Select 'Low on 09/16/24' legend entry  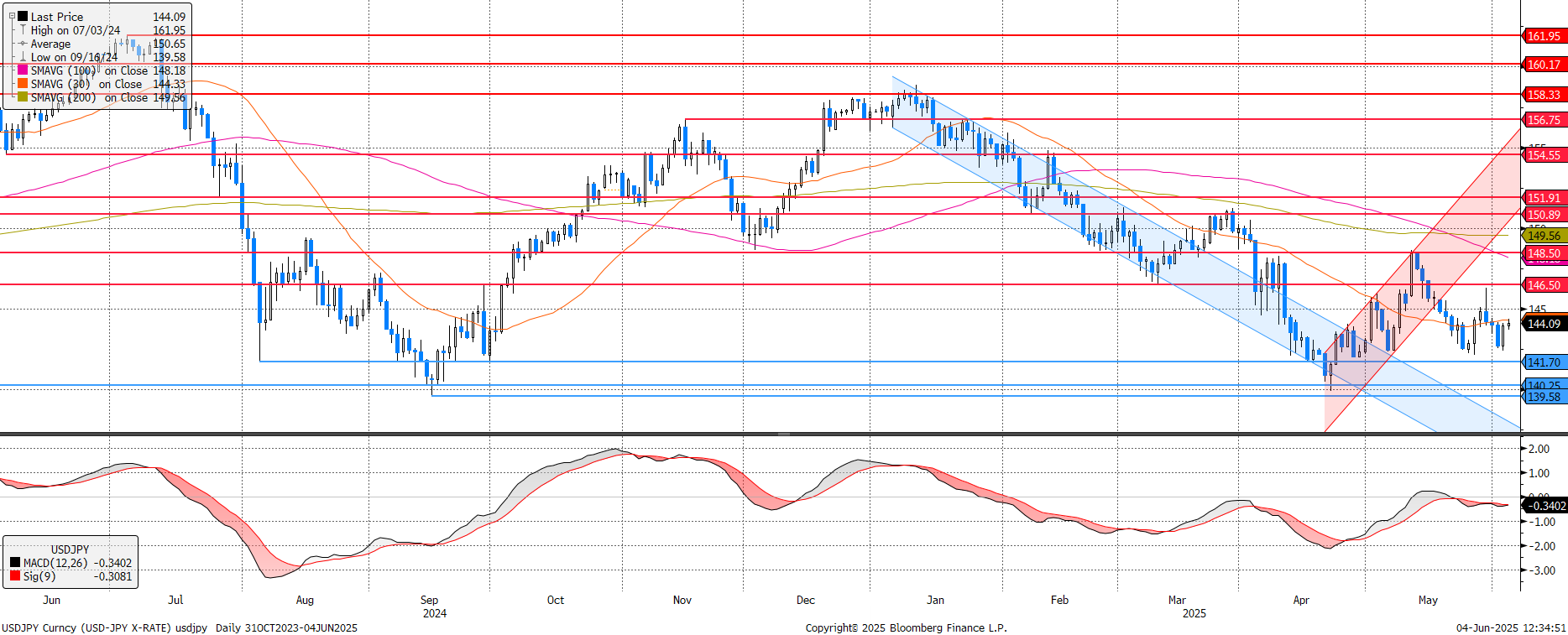(x=74, y=57)
